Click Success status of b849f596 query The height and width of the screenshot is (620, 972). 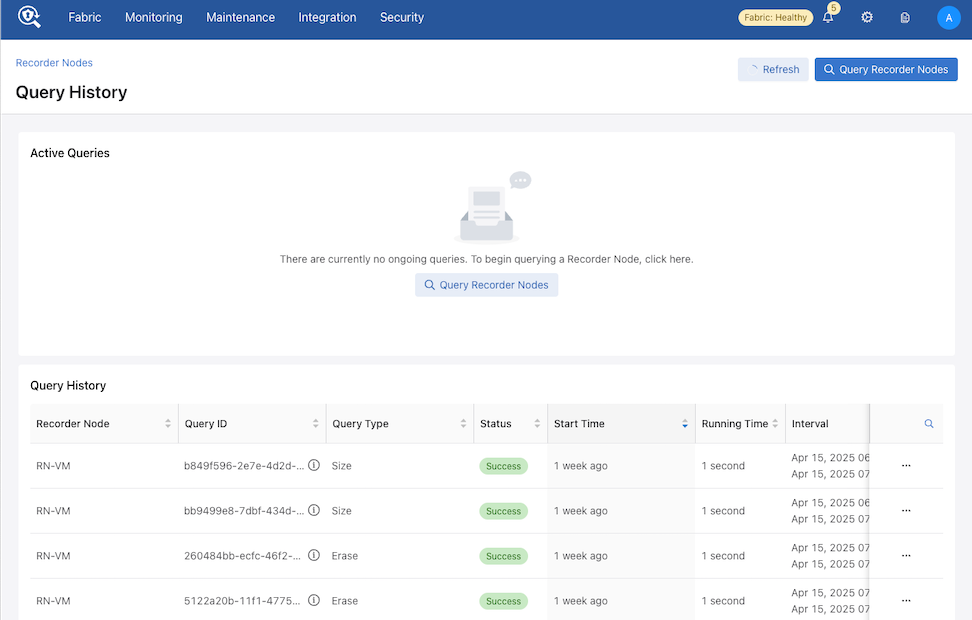tap(503, 466)
